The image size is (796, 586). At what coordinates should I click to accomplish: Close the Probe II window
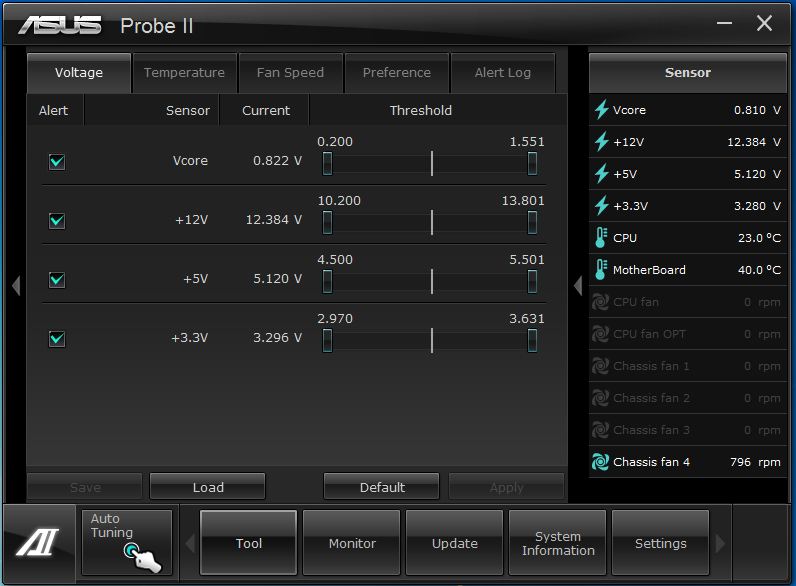tap(764, 23)
